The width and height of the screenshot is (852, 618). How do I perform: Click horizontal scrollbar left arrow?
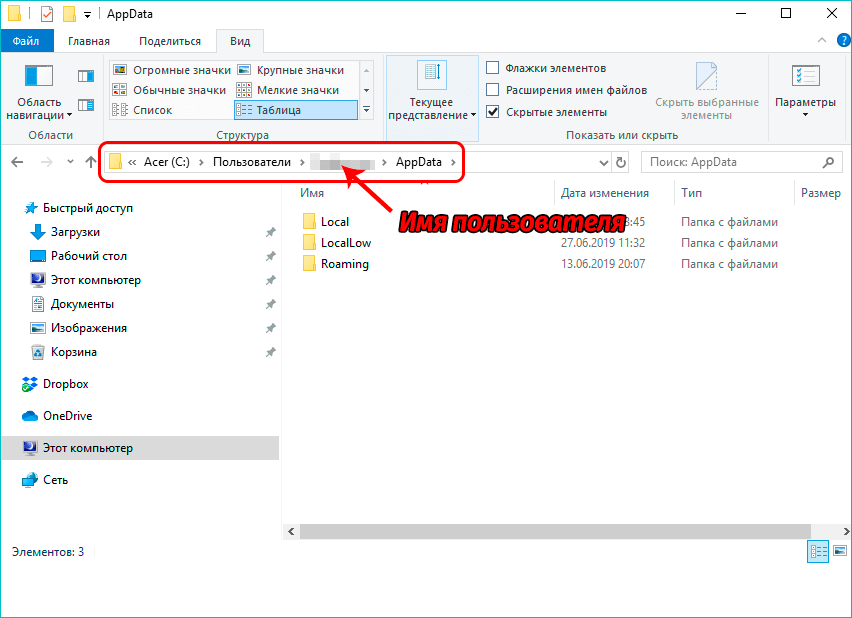click(291, 531)
